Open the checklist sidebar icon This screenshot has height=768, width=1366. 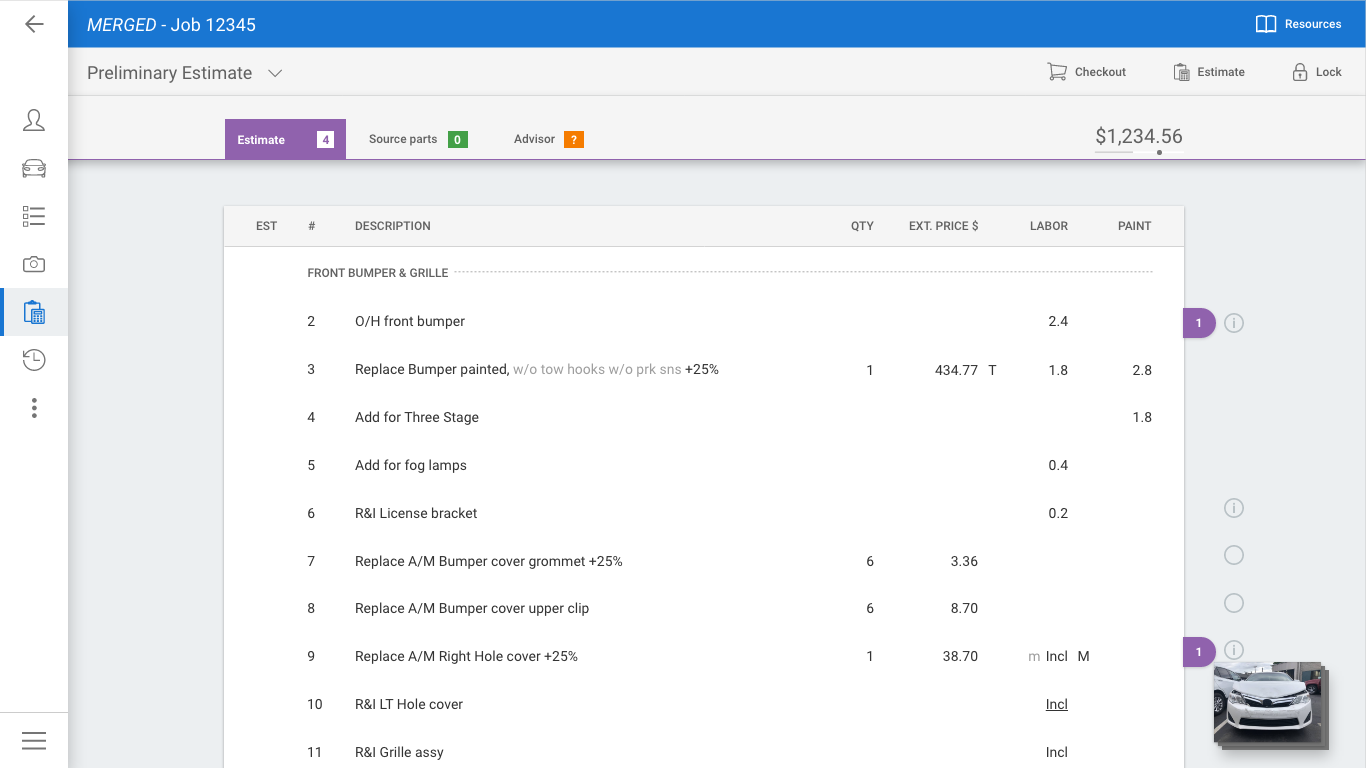click(x=34, y=216)
